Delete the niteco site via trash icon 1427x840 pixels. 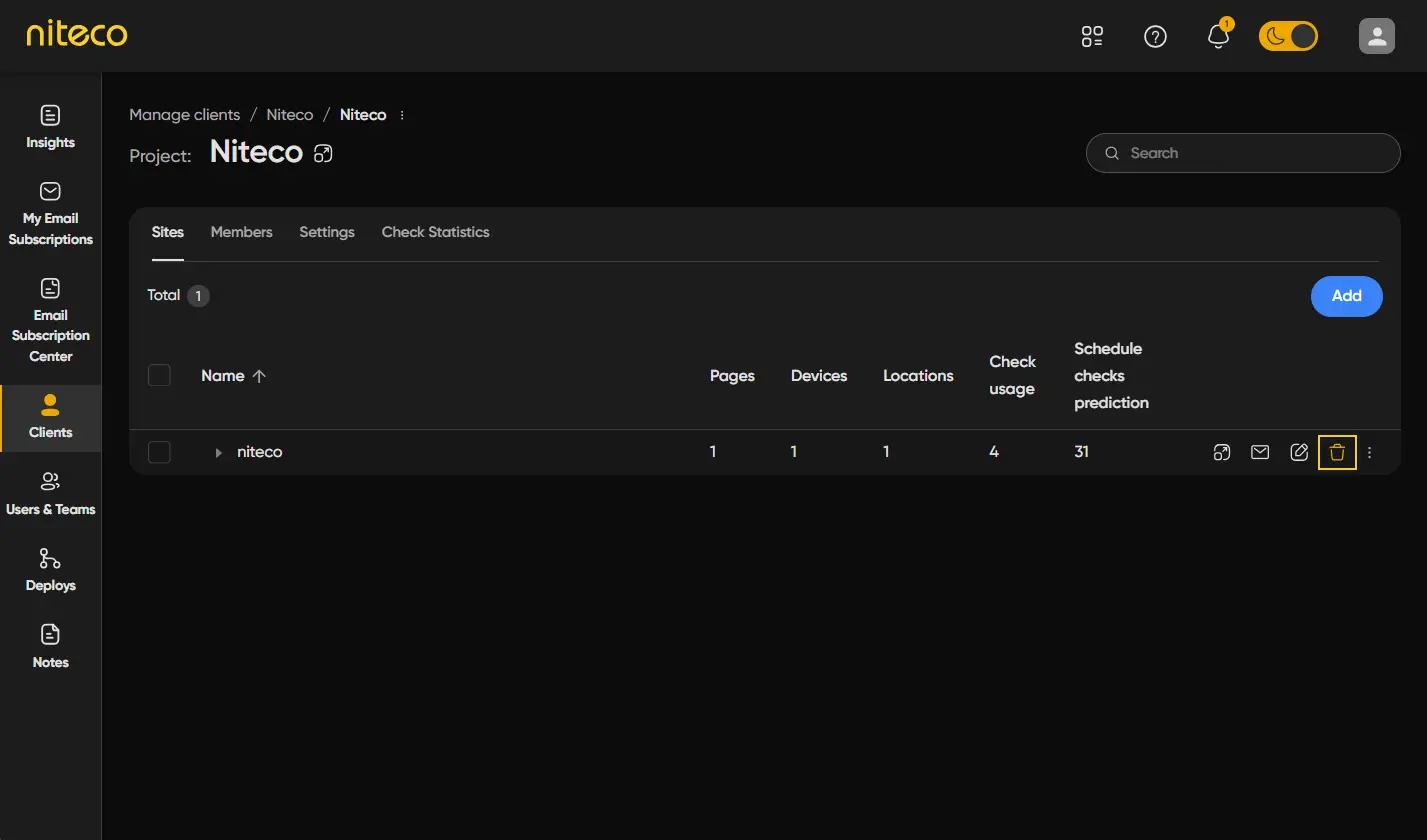pyautogui.click(x=1337, y=452)
